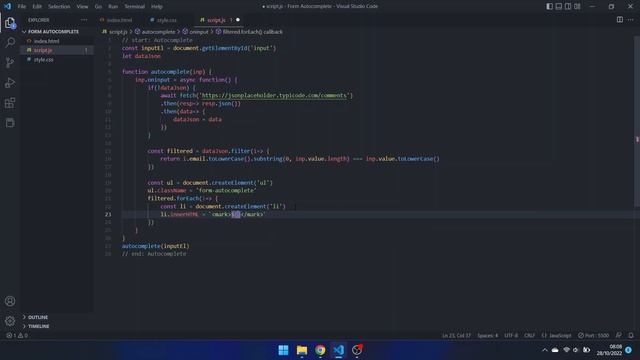640x360 pixels.
Task: Show errors and warnings in status bar
Action: click(x=17, y=336)
